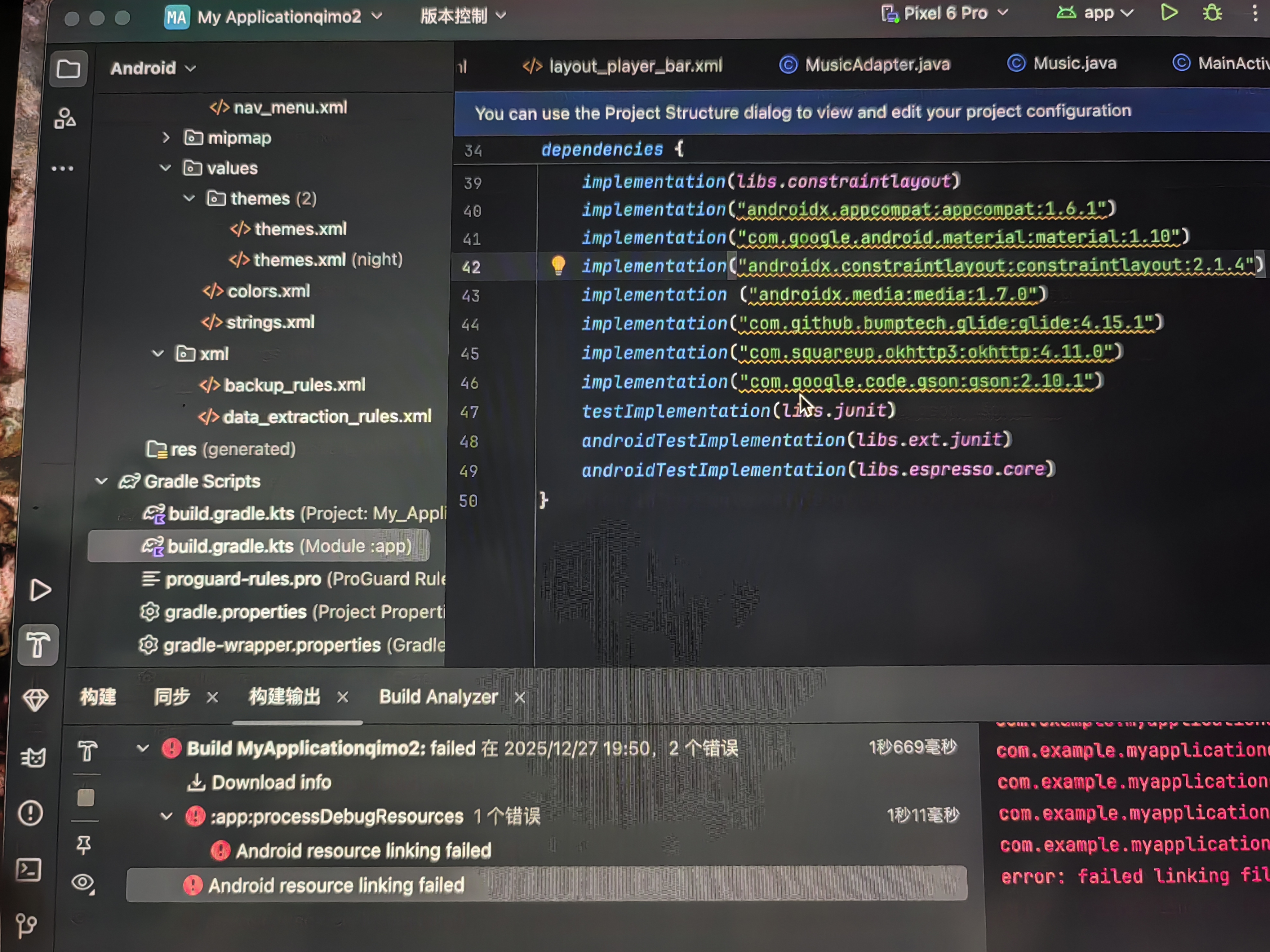The width and height of the screenshot is (1270, 952).
Task: Collapse the Gradle Scripts tree node
Action: 102,481
